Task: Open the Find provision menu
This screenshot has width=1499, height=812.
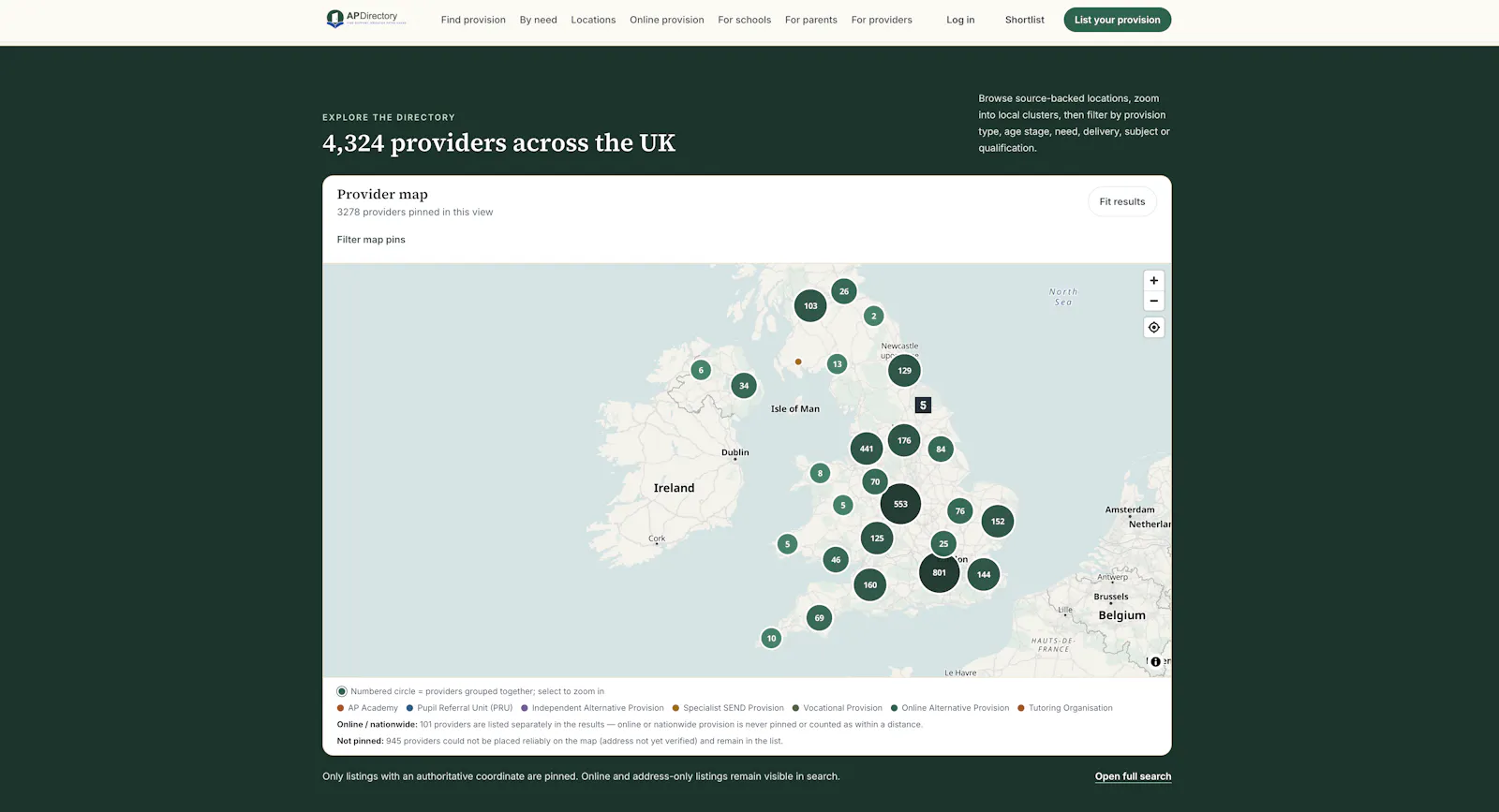Action: [x=473, y=20]
